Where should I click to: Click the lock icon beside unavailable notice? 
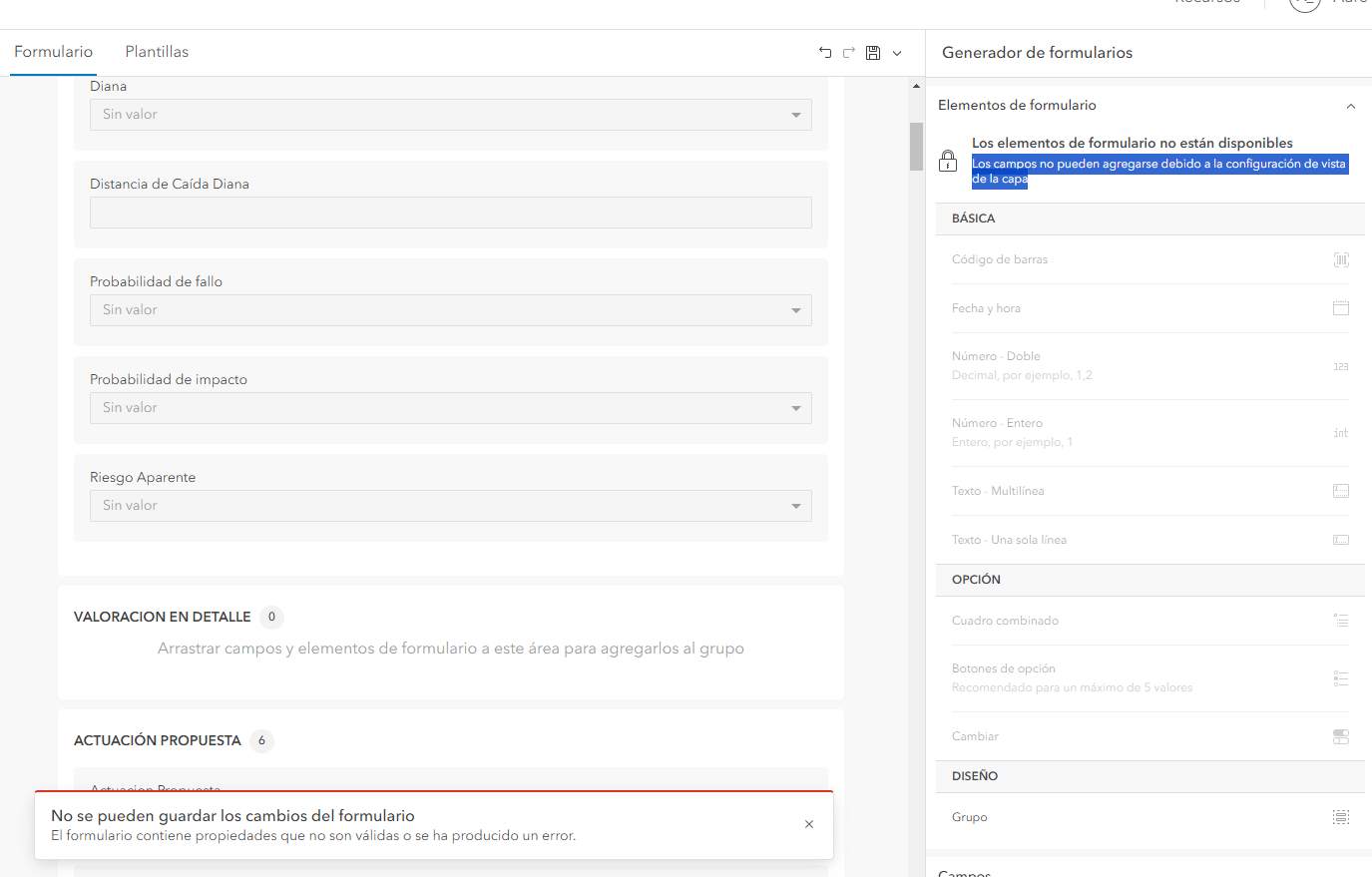point(948,161)
